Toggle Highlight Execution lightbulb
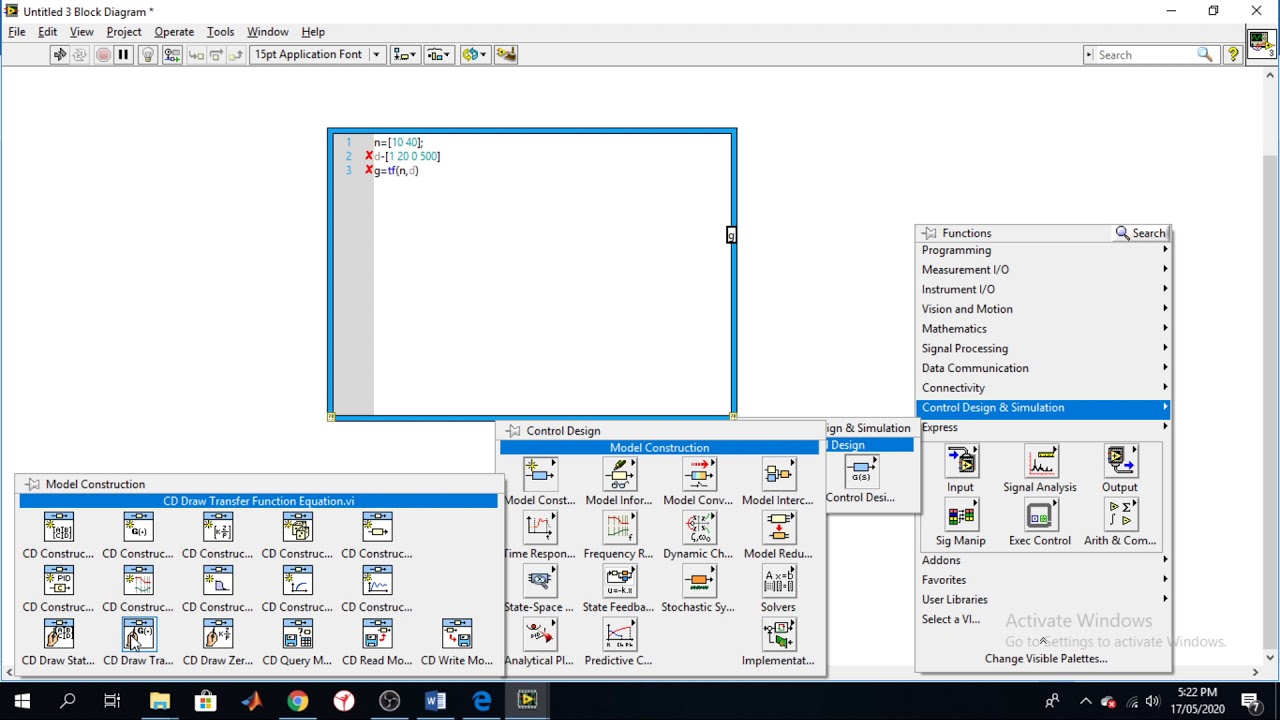The width and height of the screenshot is (1280, 720). [x=148, y=55]
